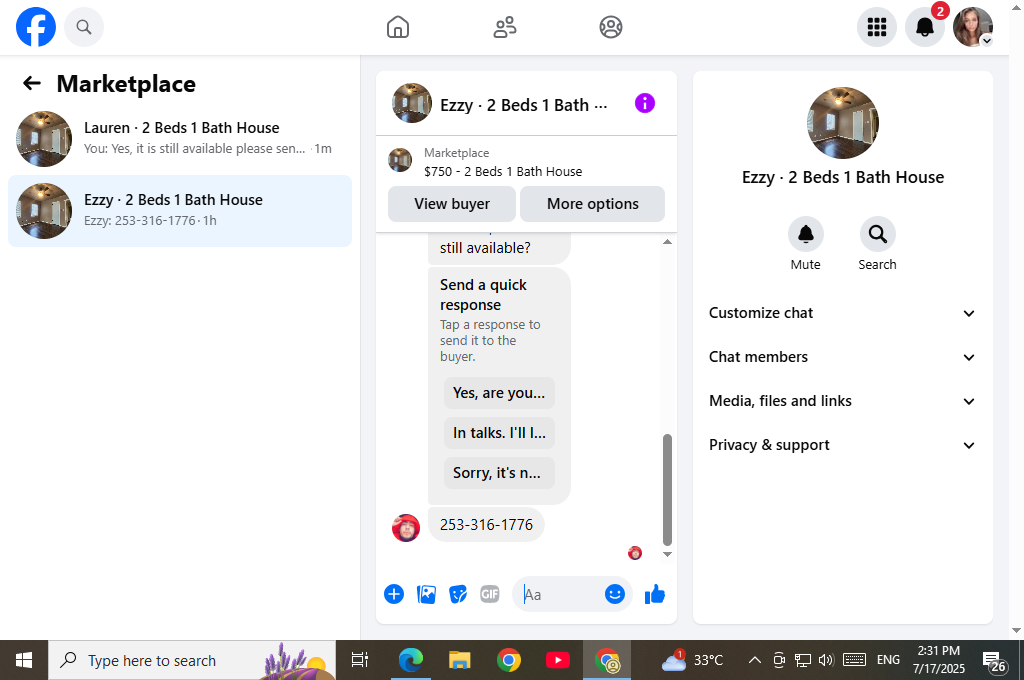Open Groups icon in top navigation
The image size is (1024, 680).
(x=611, y=27)
